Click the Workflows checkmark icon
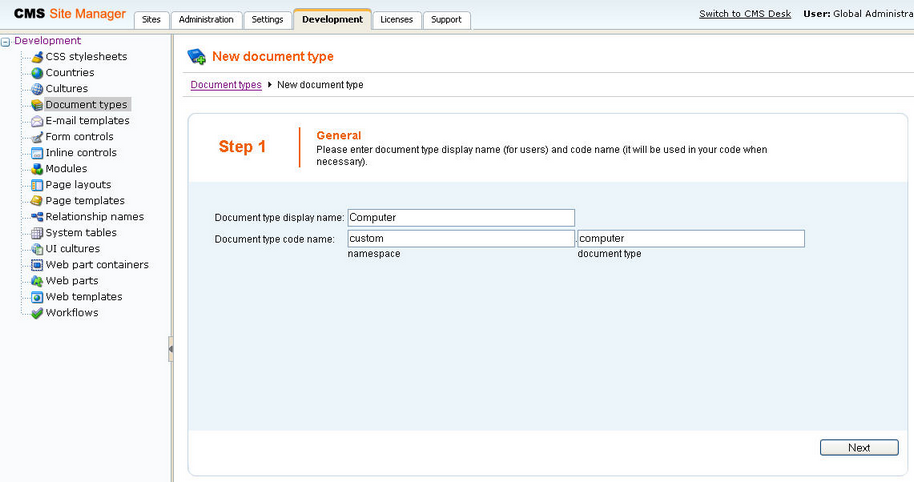This screenshot has width=914, height=482. [x=37, y=313]
